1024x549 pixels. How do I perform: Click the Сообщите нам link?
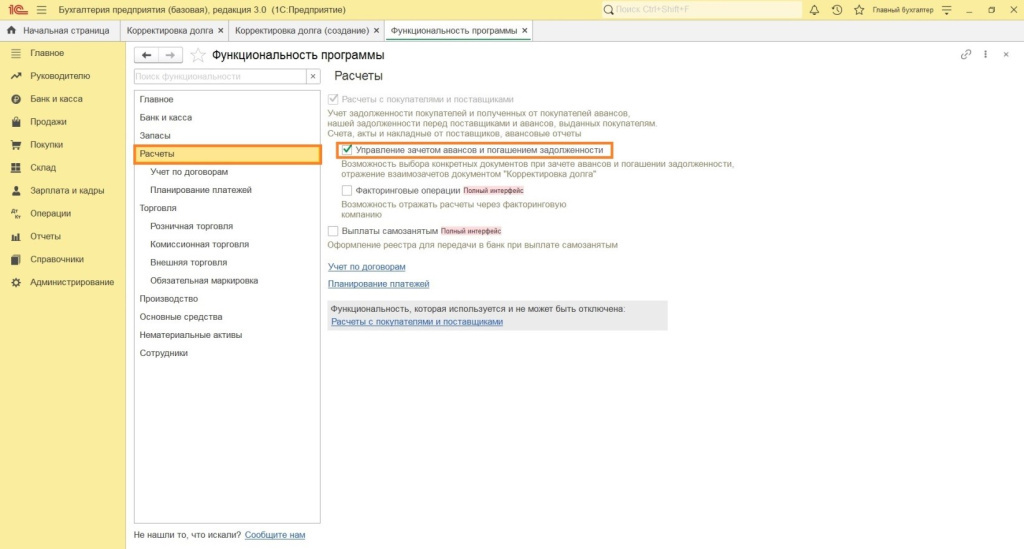[275, 535]
